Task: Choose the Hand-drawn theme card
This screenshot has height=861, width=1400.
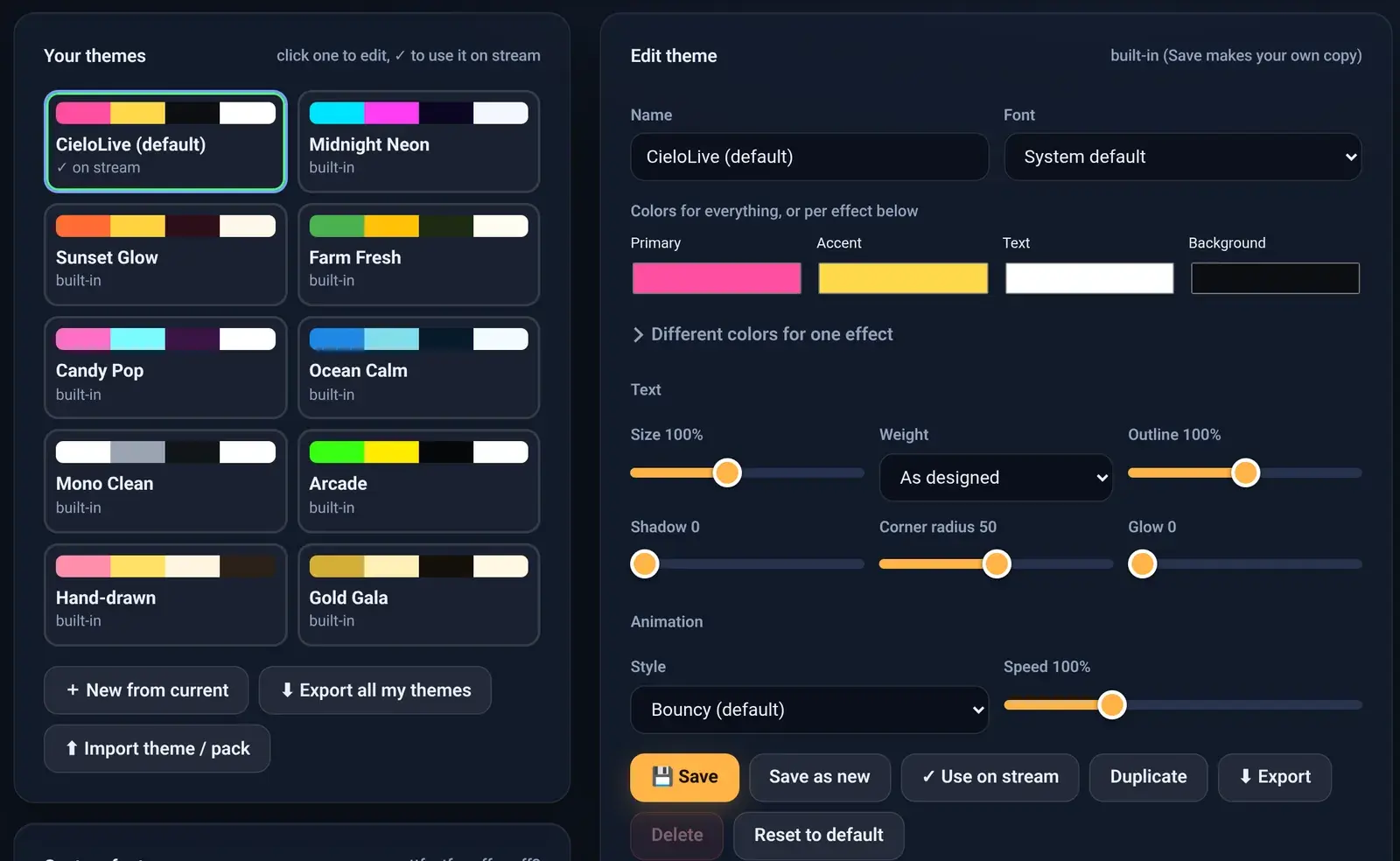Action: (x=165, y=595)
